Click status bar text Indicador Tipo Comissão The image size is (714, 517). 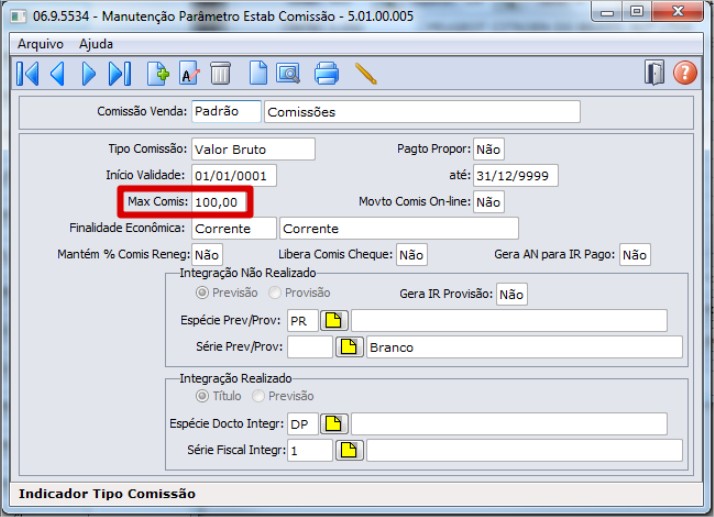tap(107, 494)
